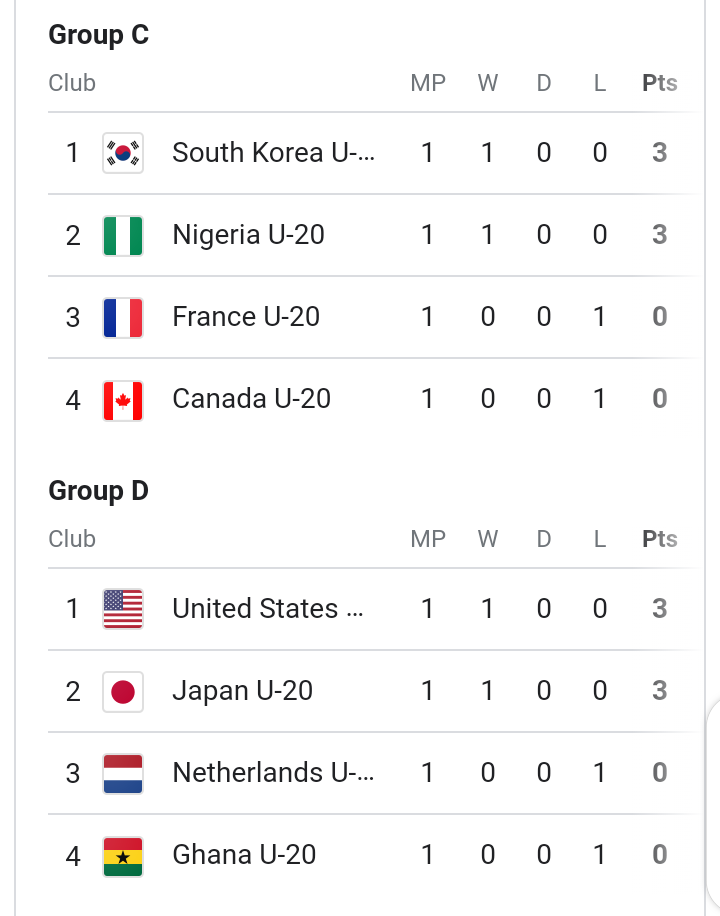Click MP column header in Group D

point(428,539)
